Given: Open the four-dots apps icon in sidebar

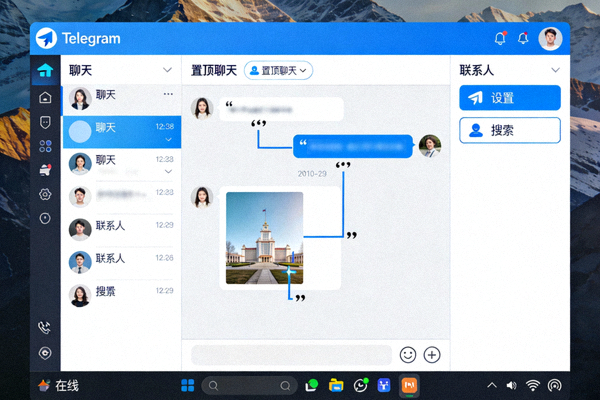Looking at the screenshot, I should coord(45,146).
